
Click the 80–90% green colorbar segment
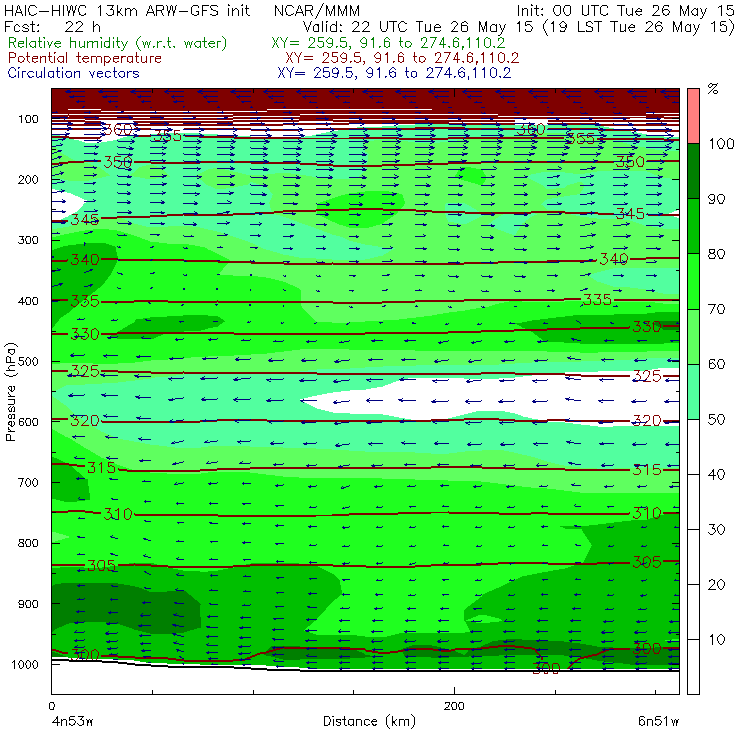point(693,226)
